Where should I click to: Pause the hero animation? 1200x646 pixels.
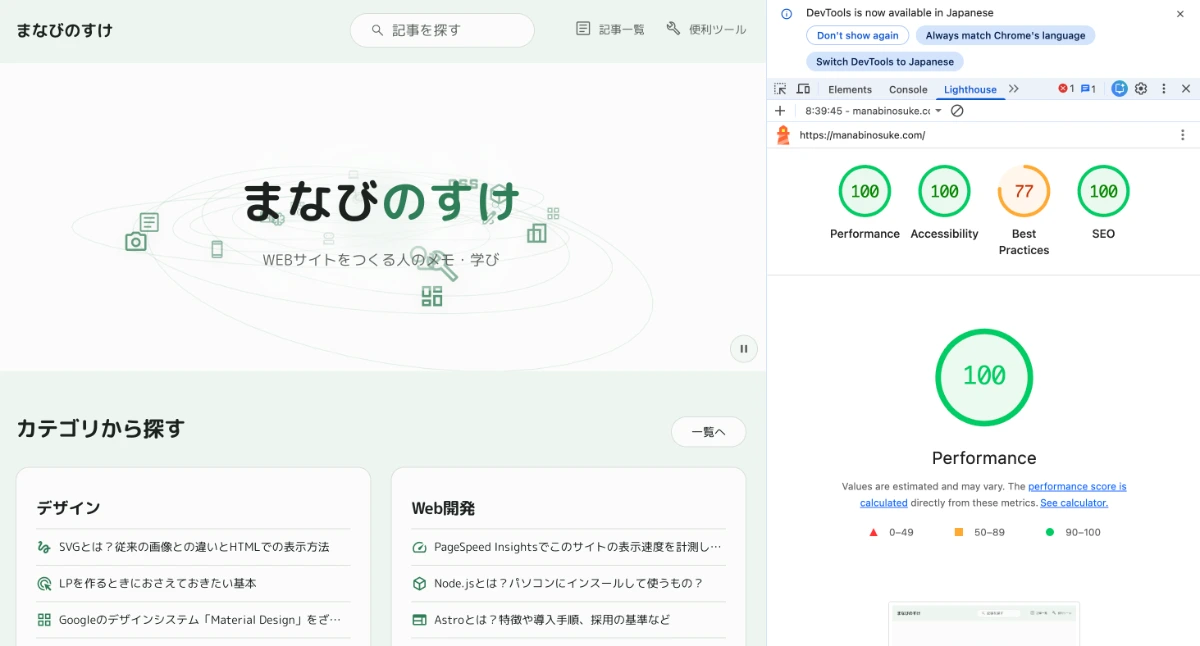pos(743,349)
